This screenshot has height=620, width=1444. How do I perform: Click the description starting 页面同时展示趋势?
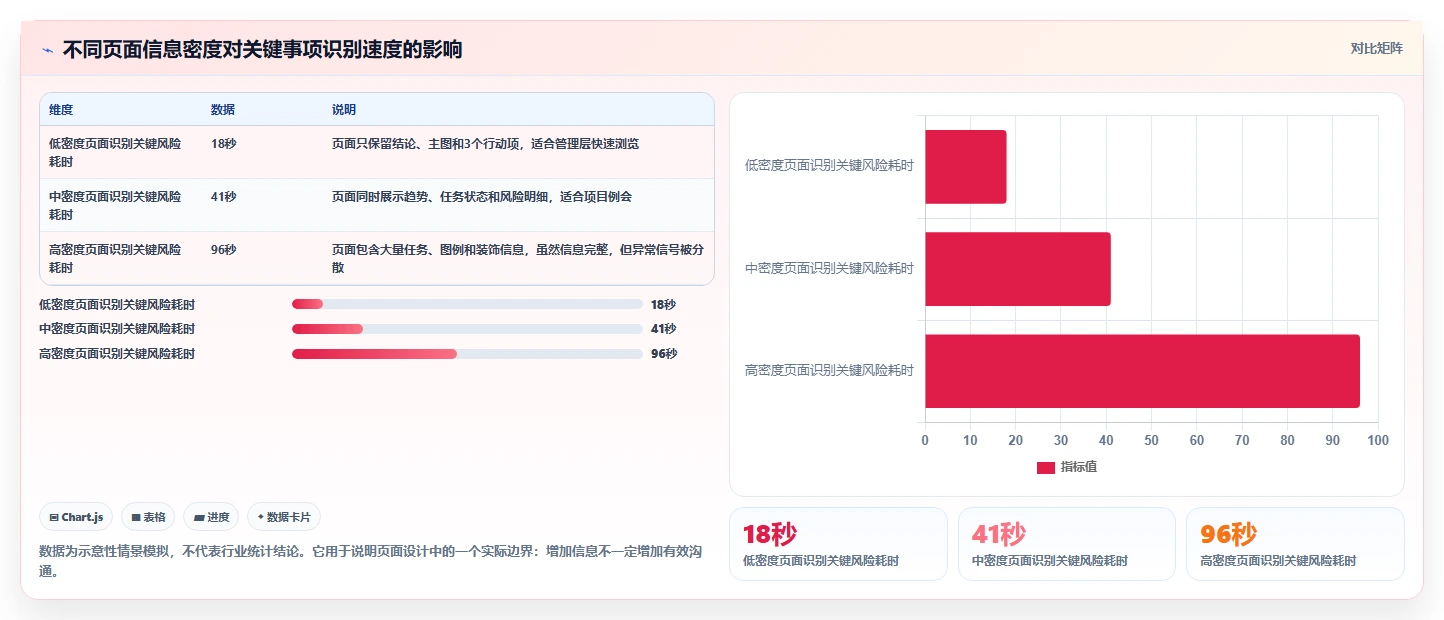click(x=482, y=197)
